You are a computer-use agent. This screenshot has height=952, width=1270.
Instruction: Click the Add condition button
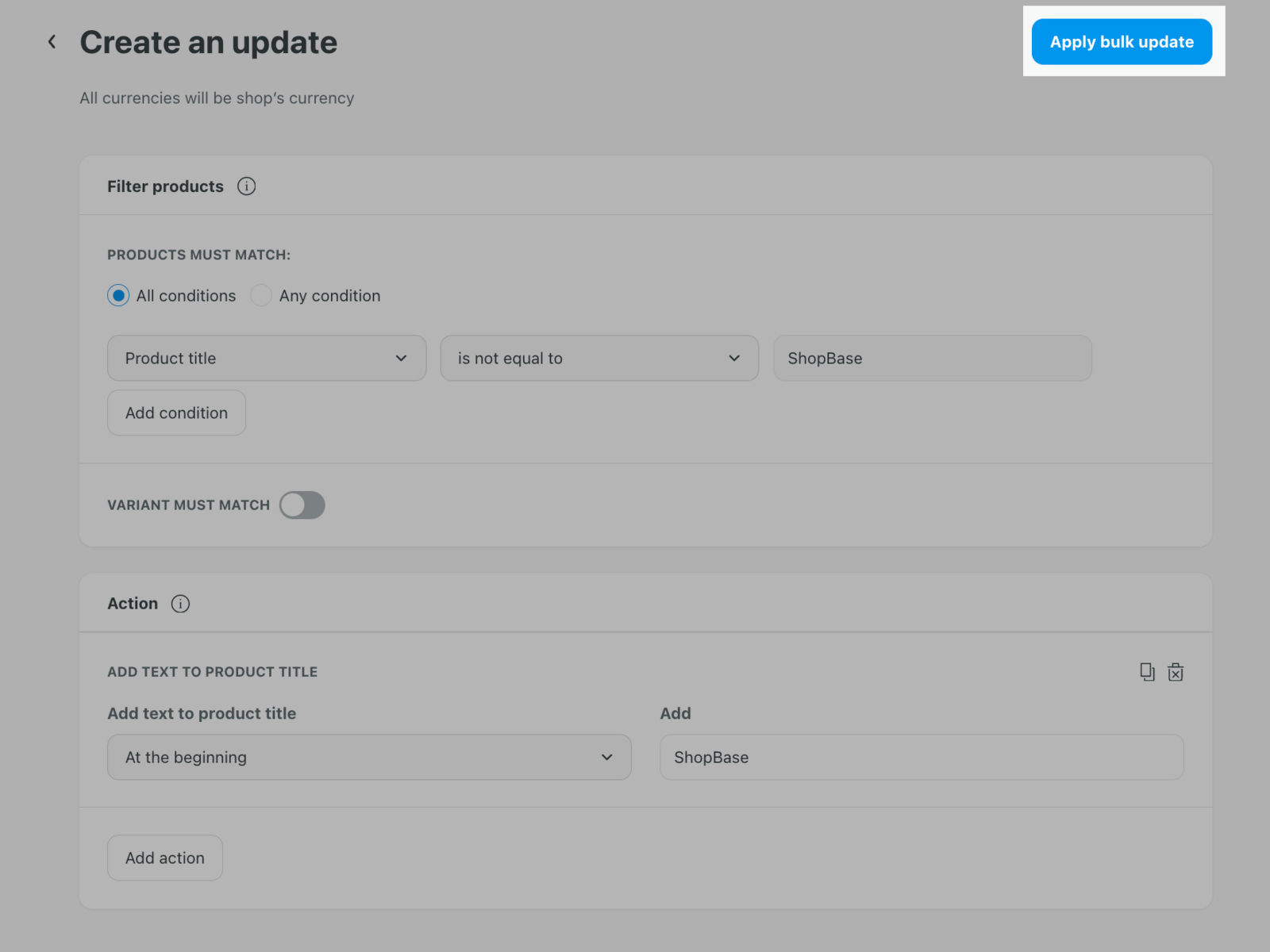(176, 413)
